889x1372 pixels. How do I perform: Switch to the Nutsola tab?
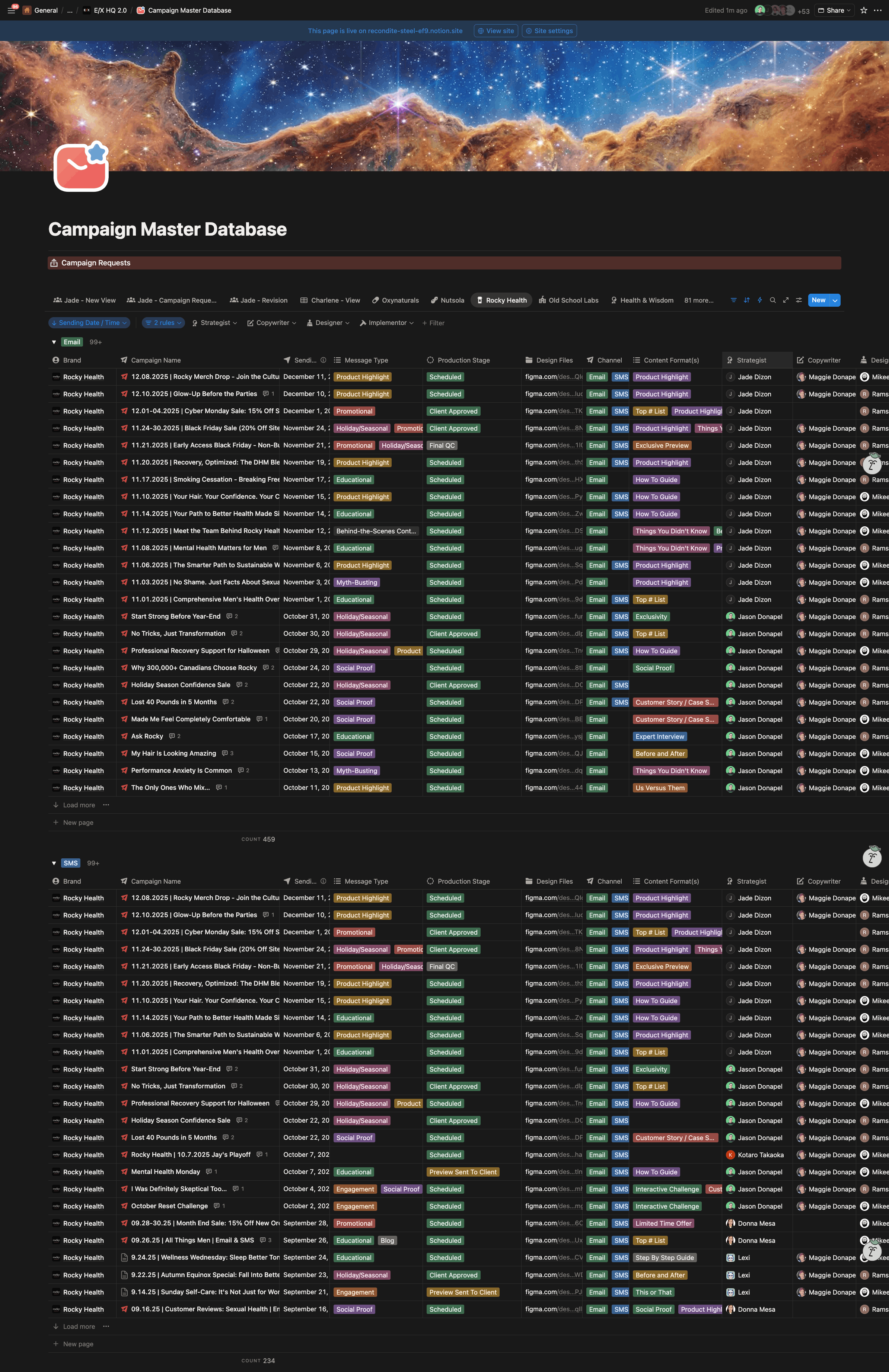[447, 300]
